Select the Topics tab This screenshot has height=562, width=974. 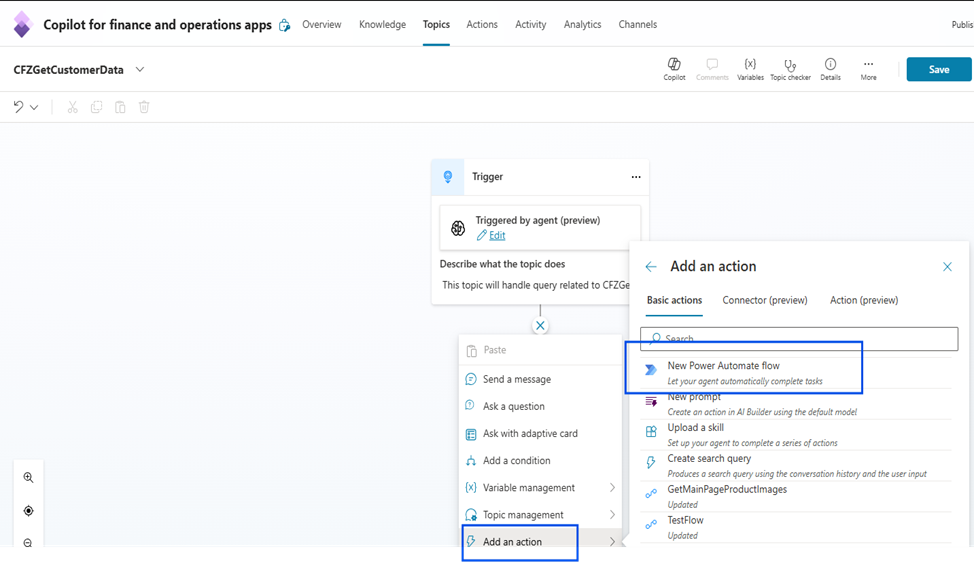436,24
